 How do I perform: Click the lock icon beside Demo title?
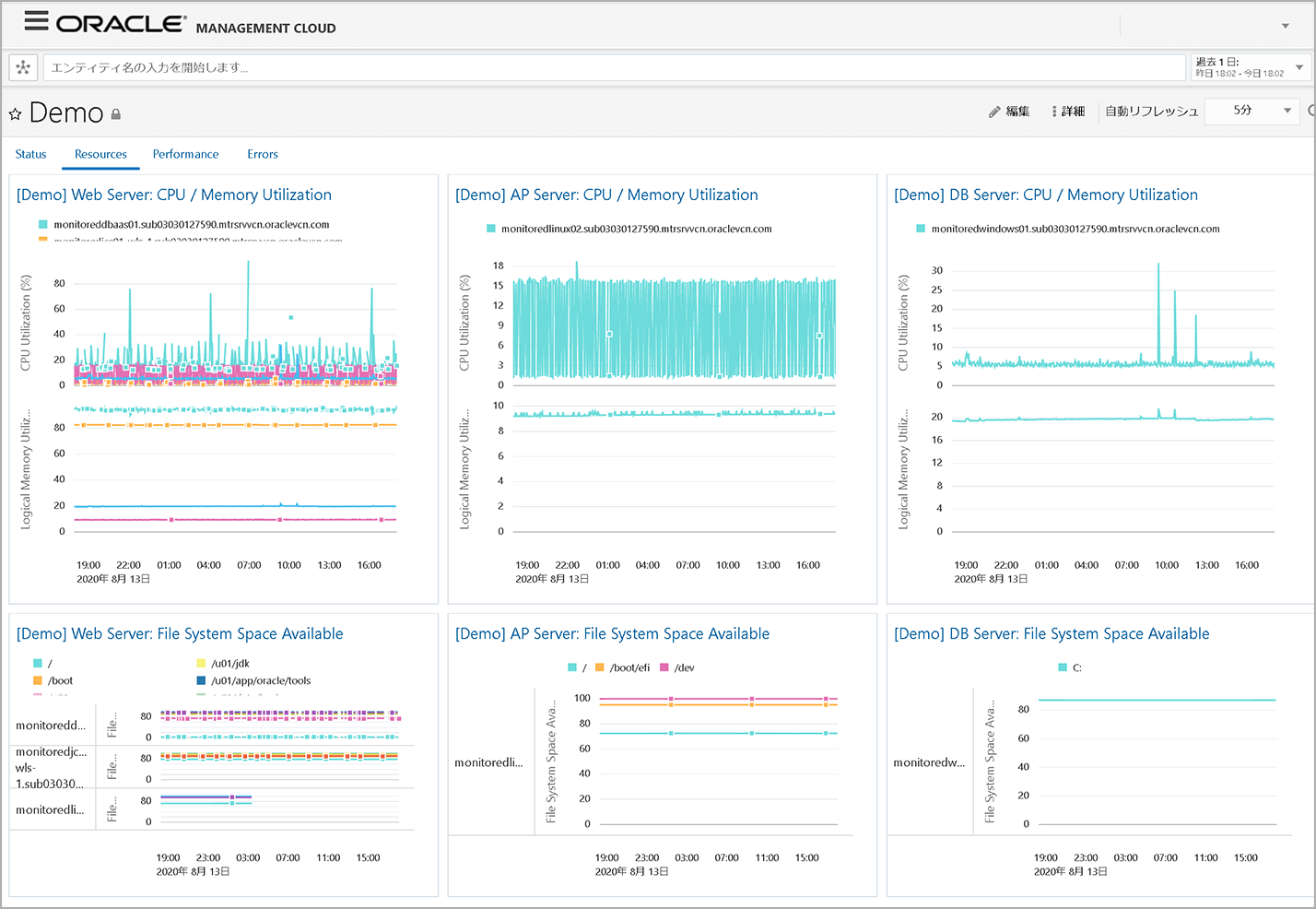[x=116, y=114]
